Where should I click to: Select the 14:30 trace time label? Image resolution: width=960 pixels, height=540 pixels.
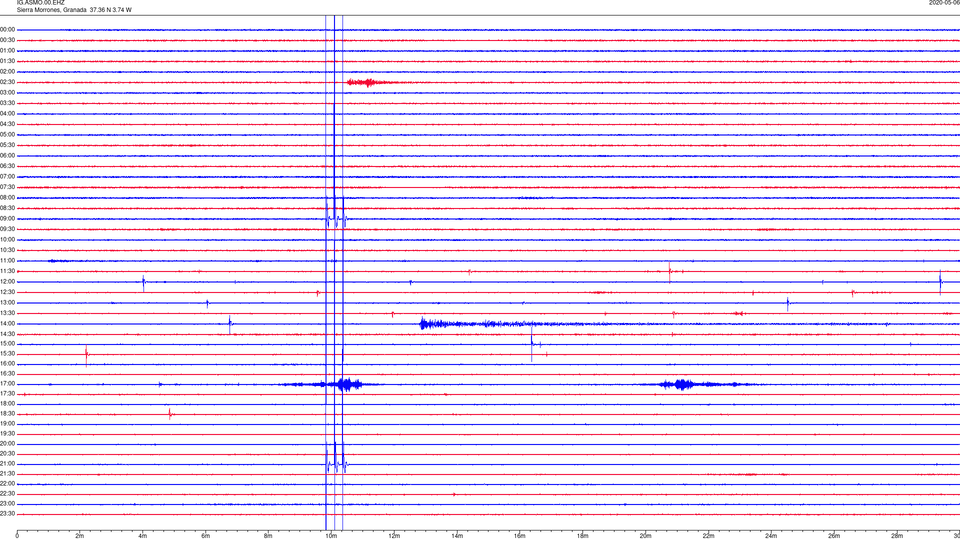click(x=7, y=334)
